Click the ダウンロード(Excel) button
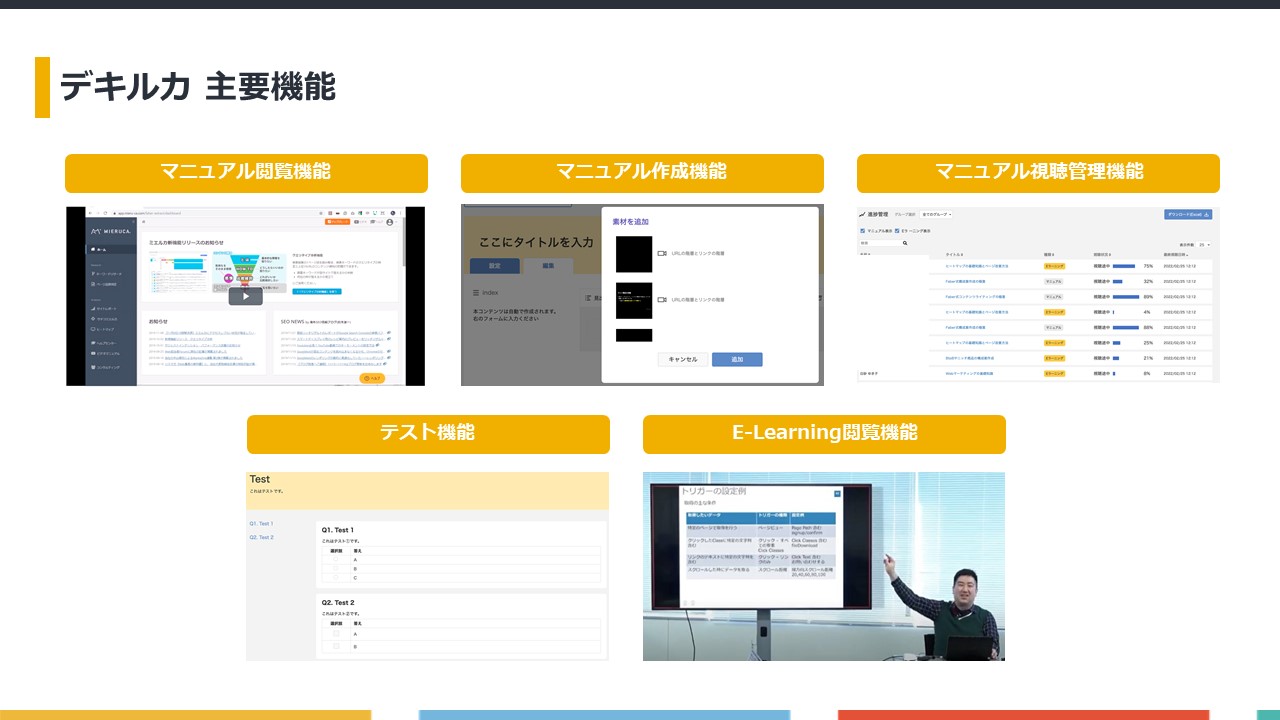Viewport: 1280px width, 720px height. [x=1188, y=214]
